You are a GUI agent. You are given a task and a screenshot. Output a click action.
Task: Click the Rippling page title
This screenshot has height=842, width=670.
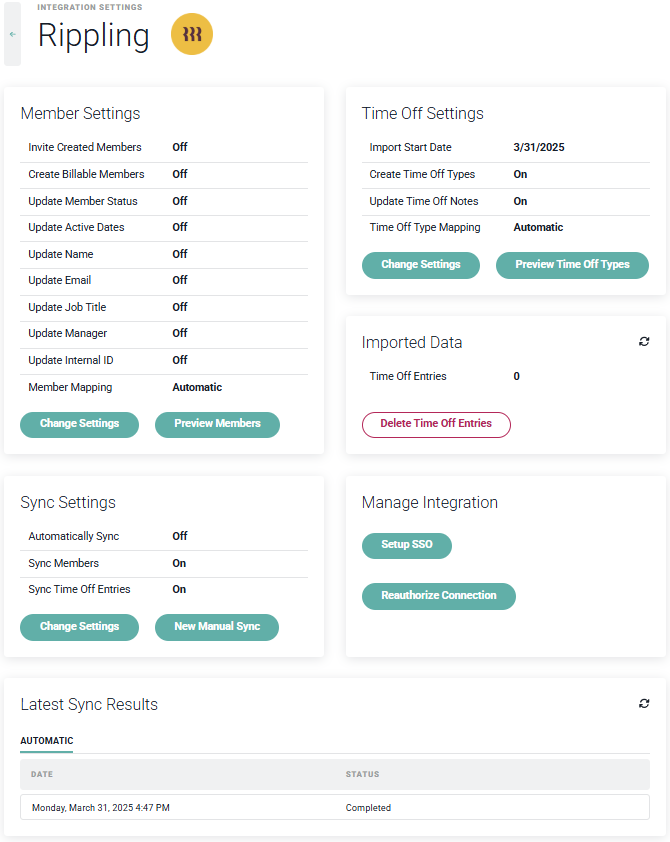click(x=93, y=36)
